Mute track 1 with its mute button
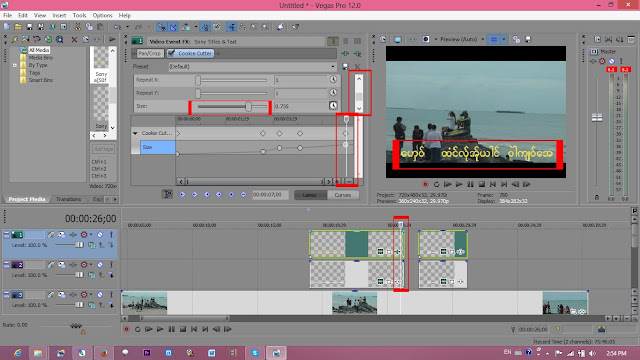 [x=100, y=235]
